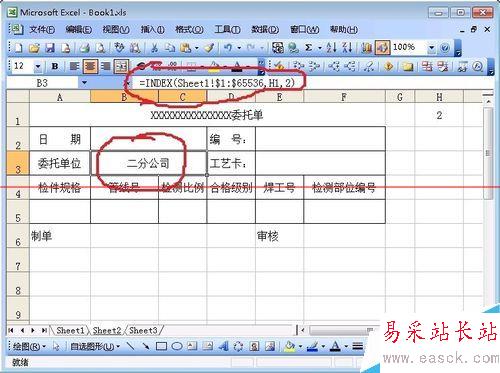This screenshot has width=500, height=373.
Task: Expand the Name Box dropdown arrow
Action: coord(84,83)
